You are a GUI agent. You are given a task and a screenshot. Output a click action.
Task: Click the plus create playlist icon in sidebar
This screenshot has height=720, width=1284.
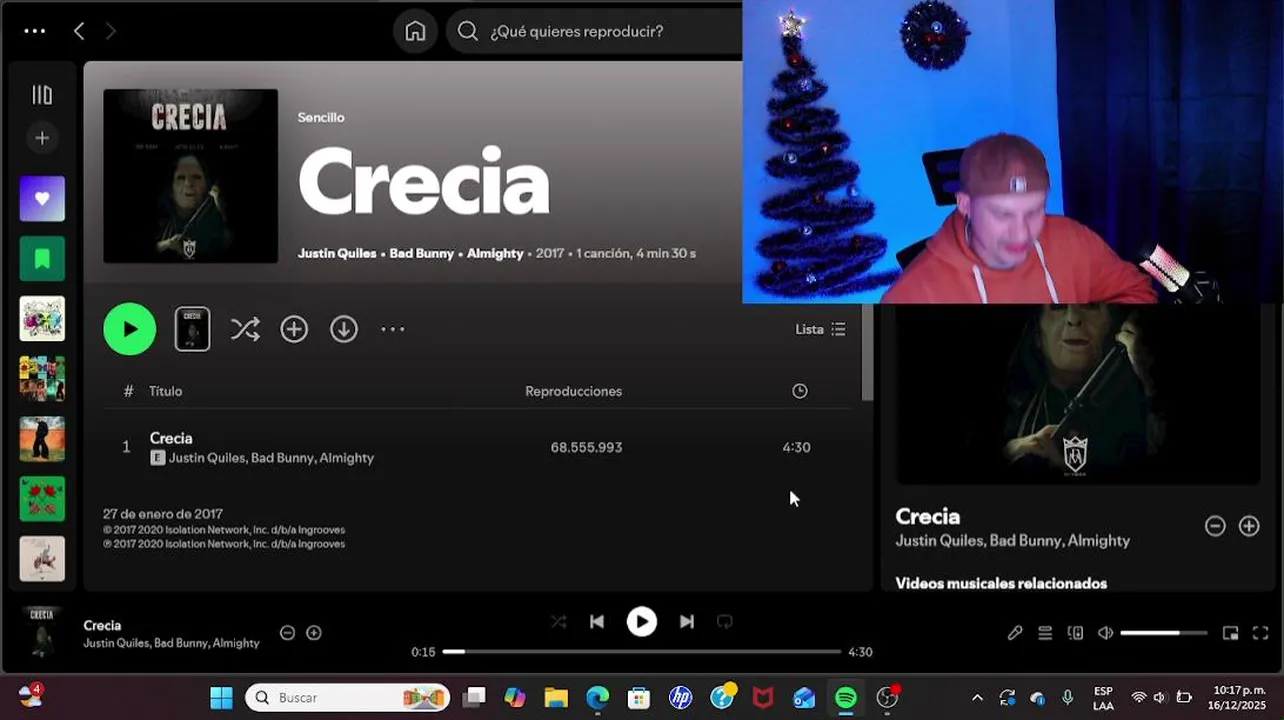(42, 138)
